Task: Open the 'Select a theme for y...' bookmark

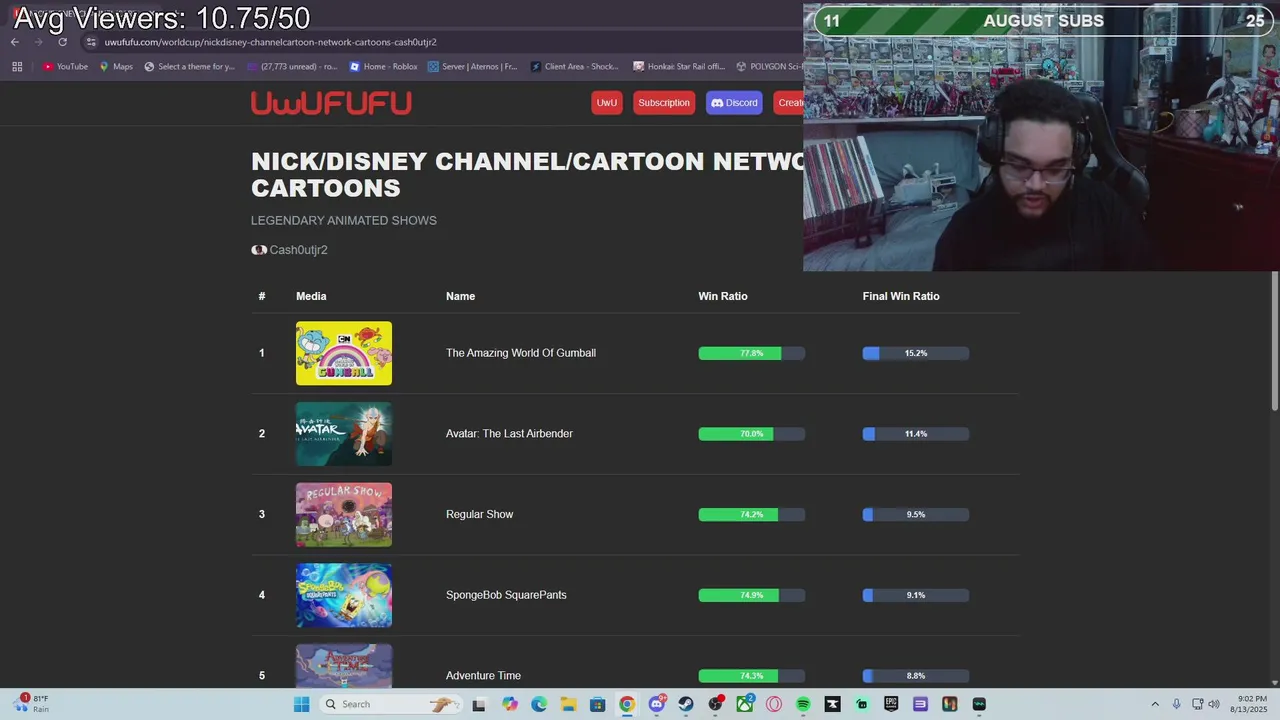Action: 190,67
